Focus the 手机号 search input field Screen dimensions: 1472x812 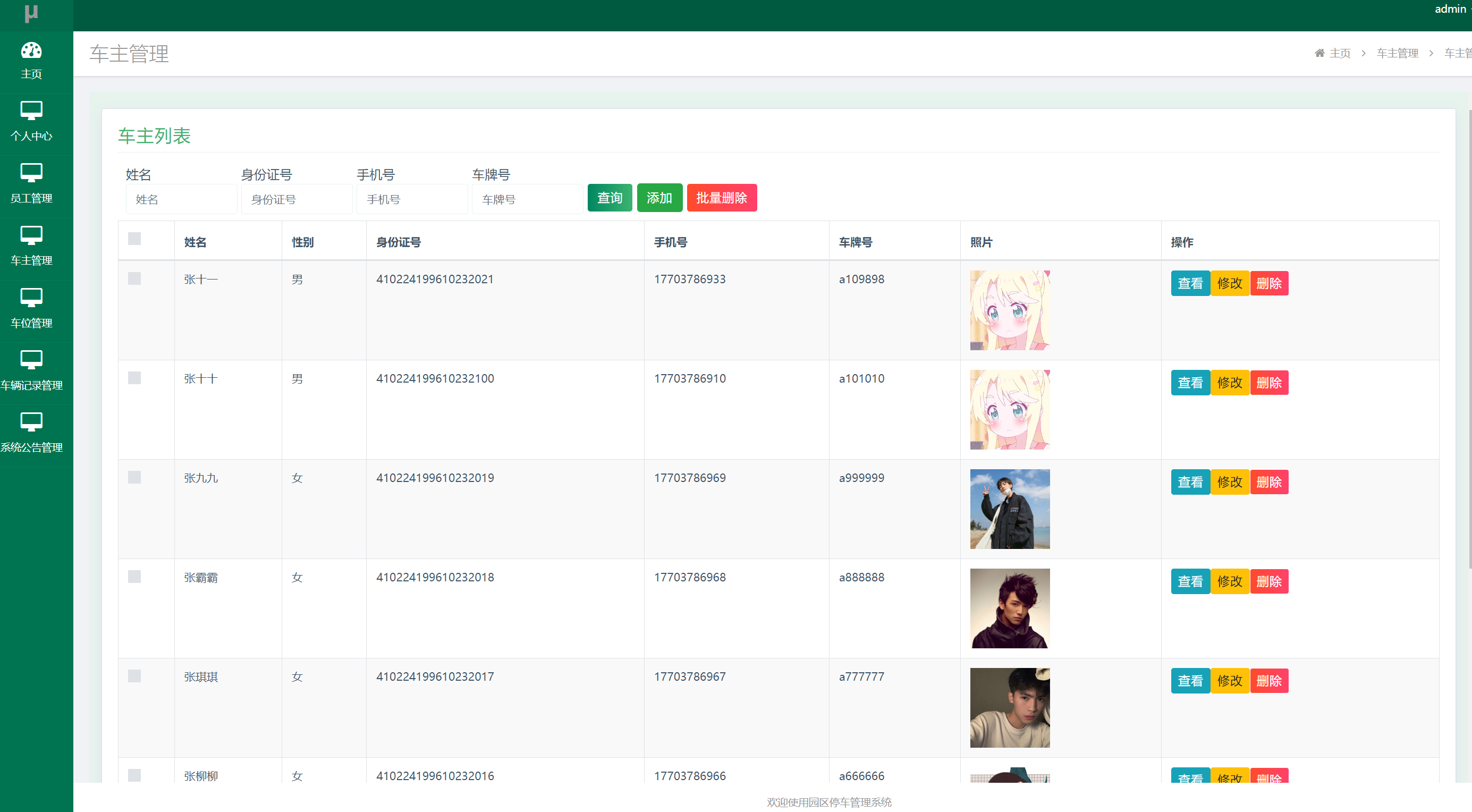pos(412,199)
